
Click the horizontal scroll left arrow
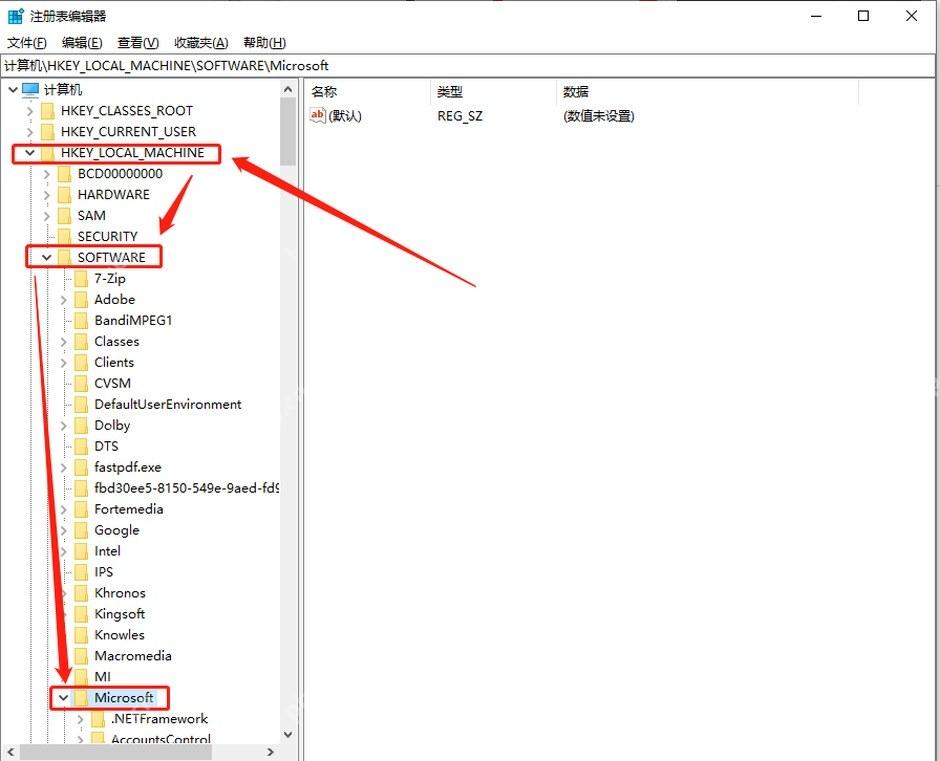pyautogui.click(x=10, y=751)
